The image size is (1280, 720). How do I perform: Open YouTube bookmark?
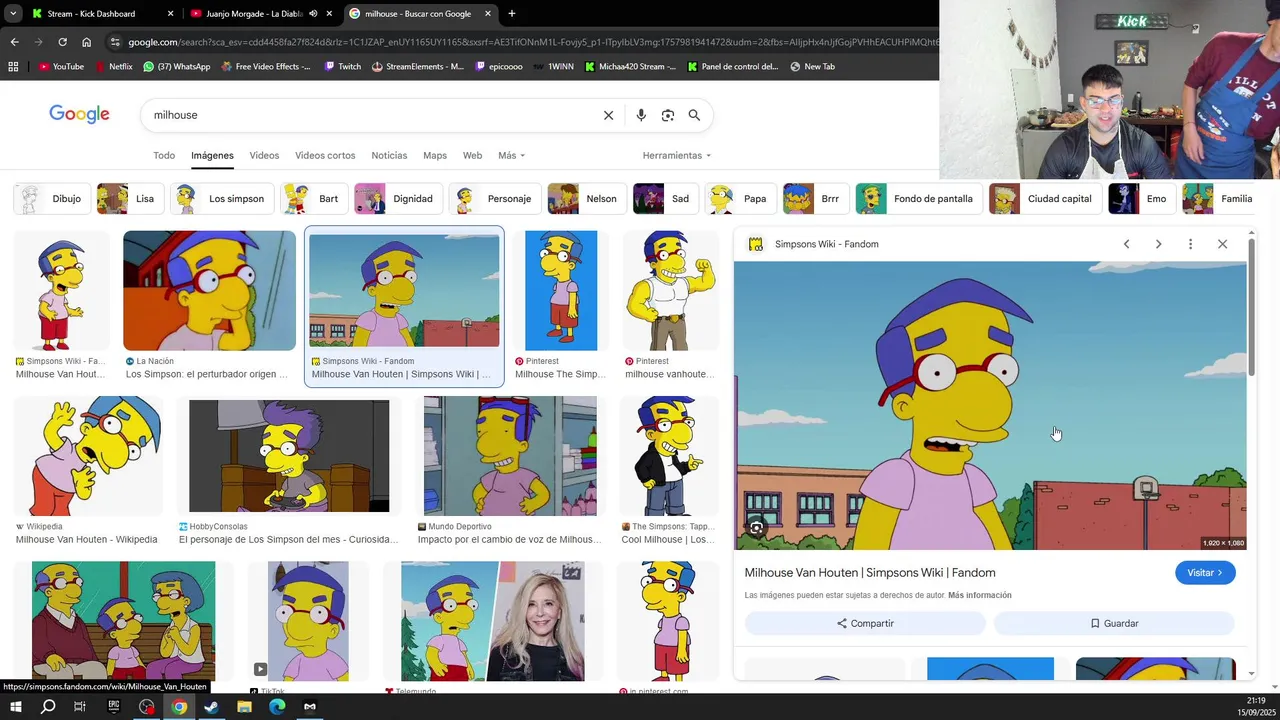pyautogui.click(x=61, y=67)
